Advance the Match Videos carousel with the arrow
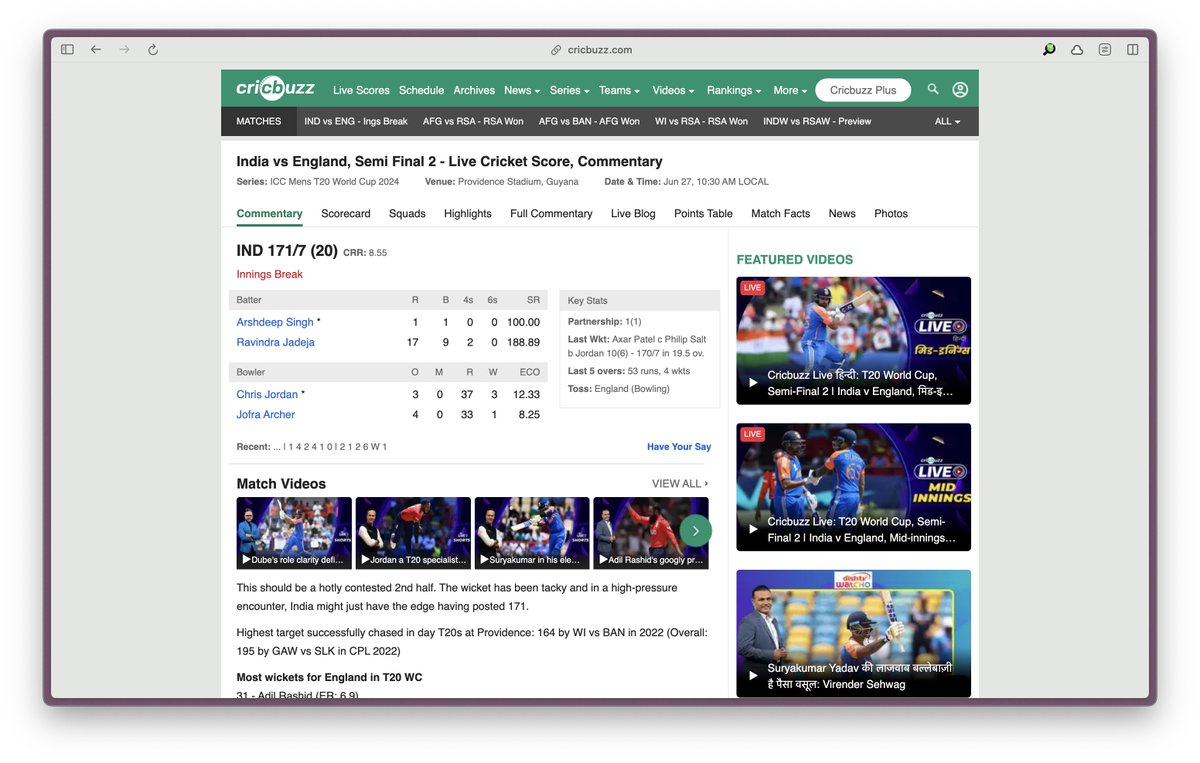 pyautogui.click(x=695, y=531)
